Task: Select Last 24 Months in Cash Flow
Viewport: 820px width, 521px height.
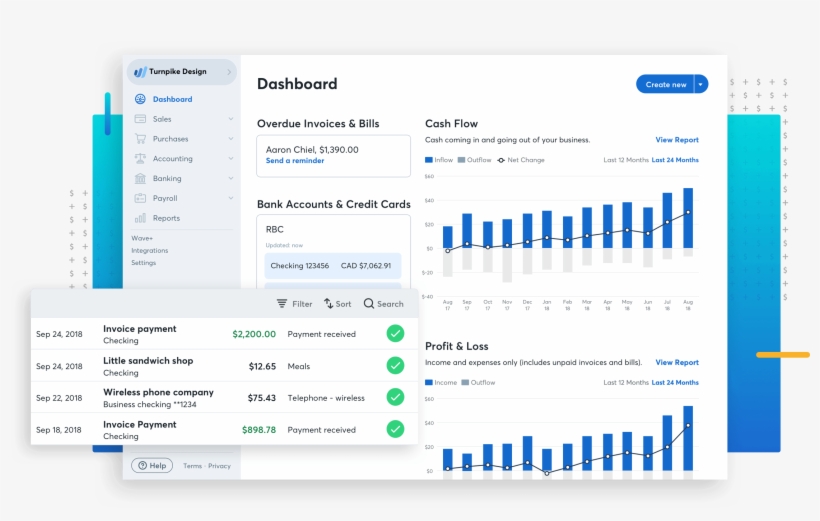Action: pos(675,160)
